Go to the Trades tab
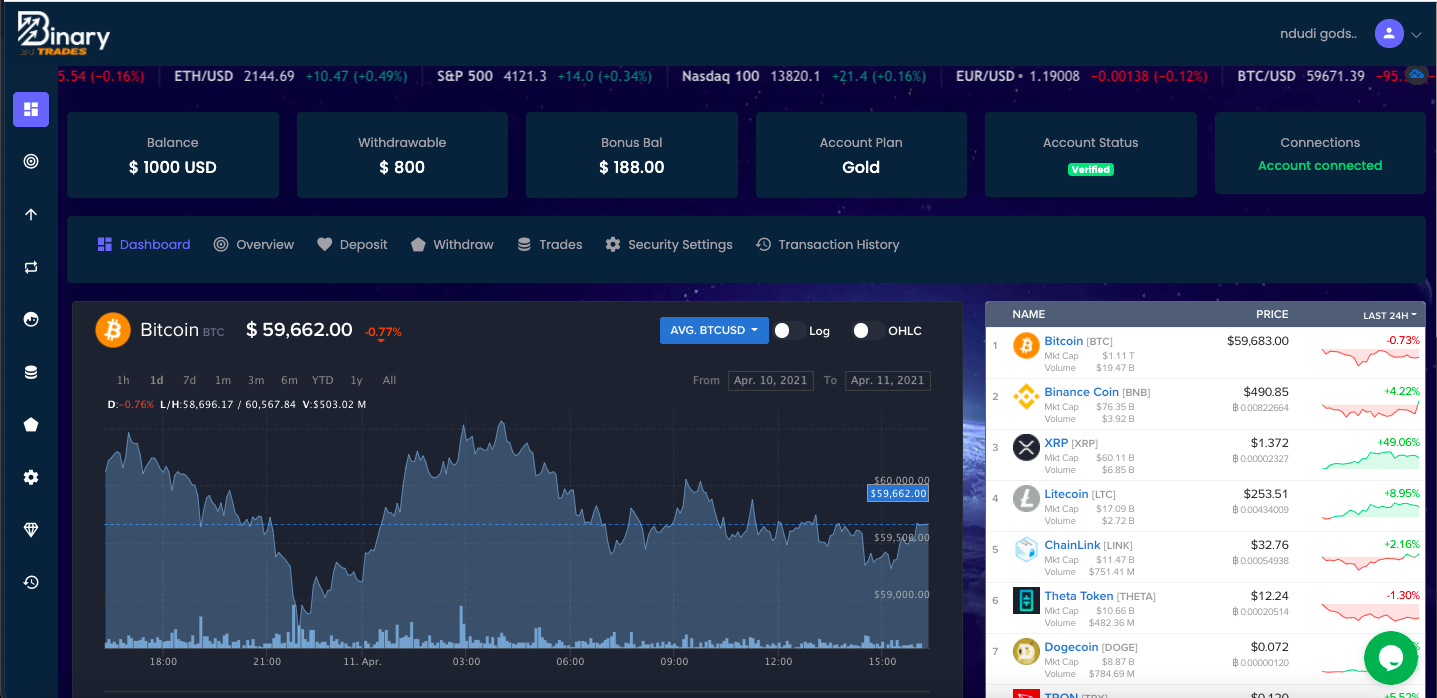1437x698 pixels. (549, 245)
